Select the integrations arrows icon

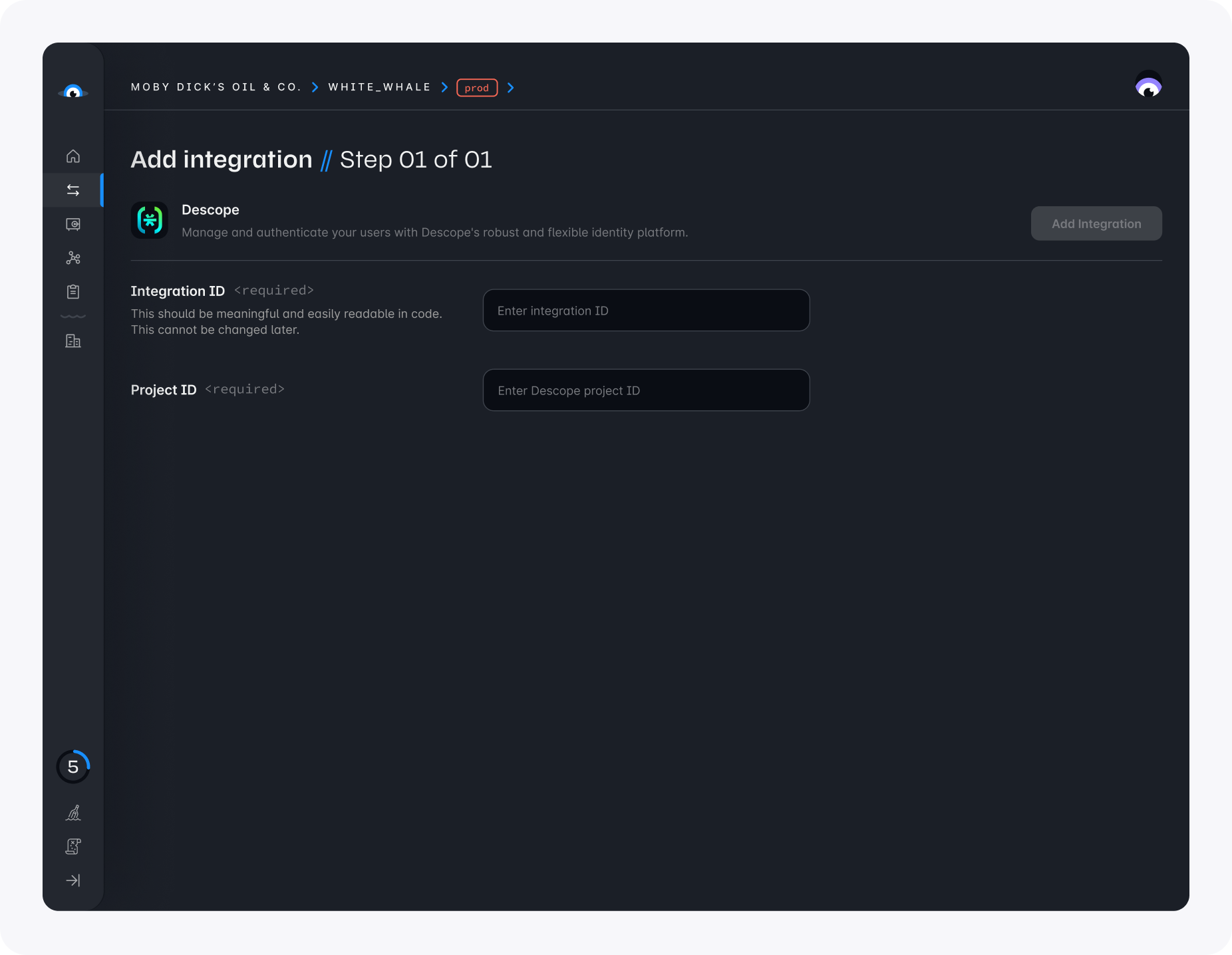tap(73, 190)
